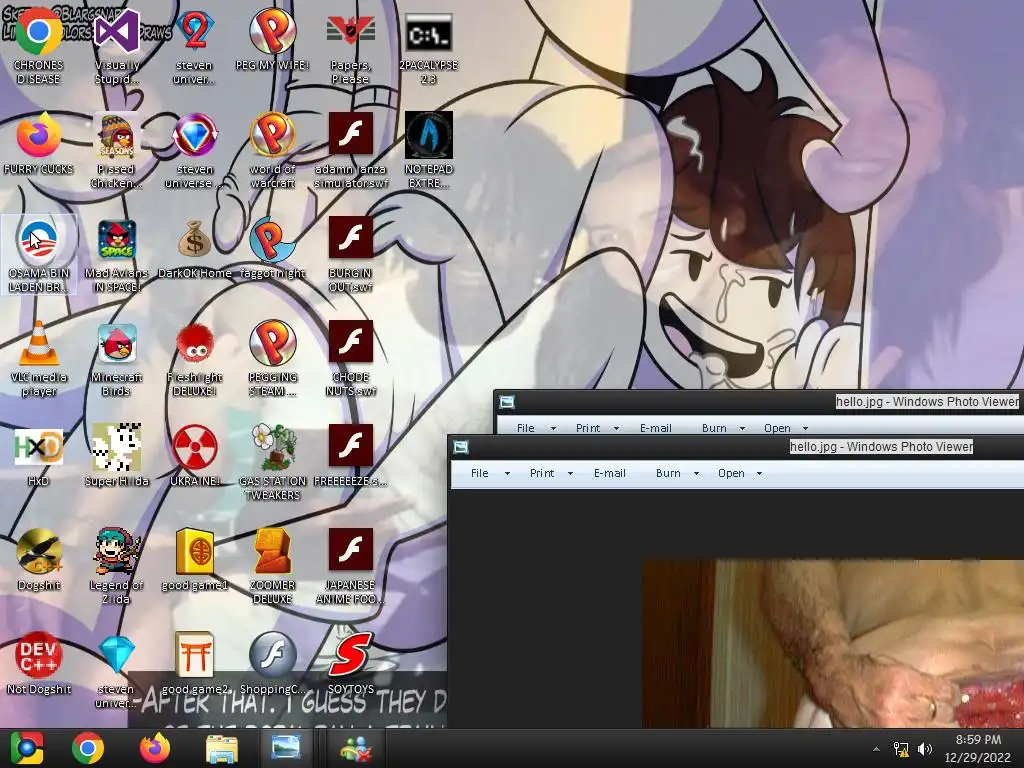
Task: Show hidden system tray icons
Action: pos(876,749)
